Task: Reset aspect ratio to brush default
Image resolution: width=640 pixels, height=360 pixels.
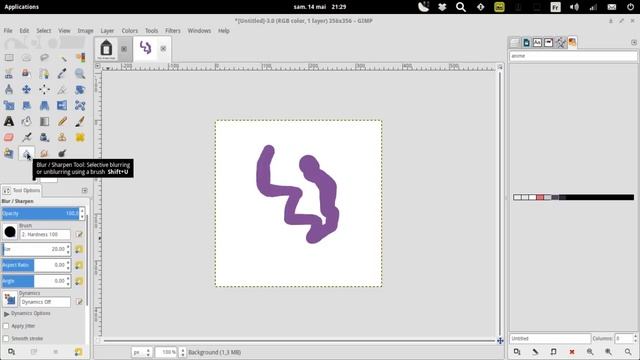Action: point(79,265)
